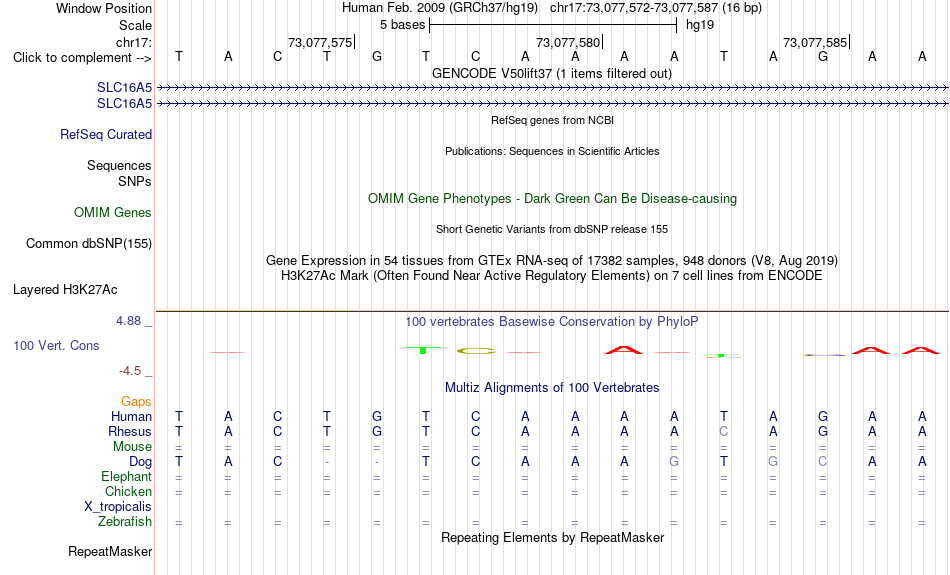The height and width of the screenshot is (575, 950).
Task: Click the GTEx Gene Expression track title
Action: 552,261
